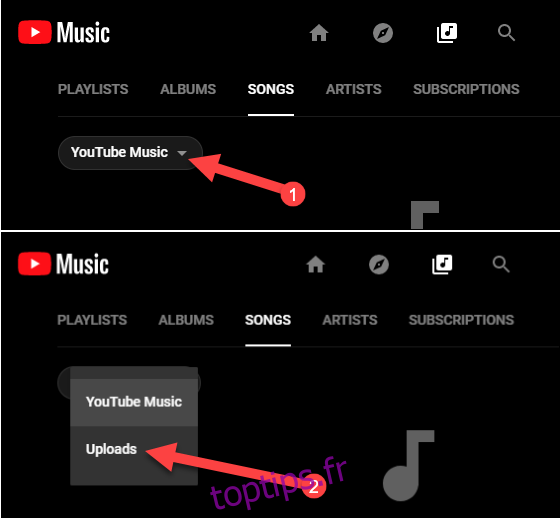This screenshot has width=560, height=518.
Task: Switch to PLAYLISTS tab above the YouTube Music pill
Action: [x=93, y=89]
